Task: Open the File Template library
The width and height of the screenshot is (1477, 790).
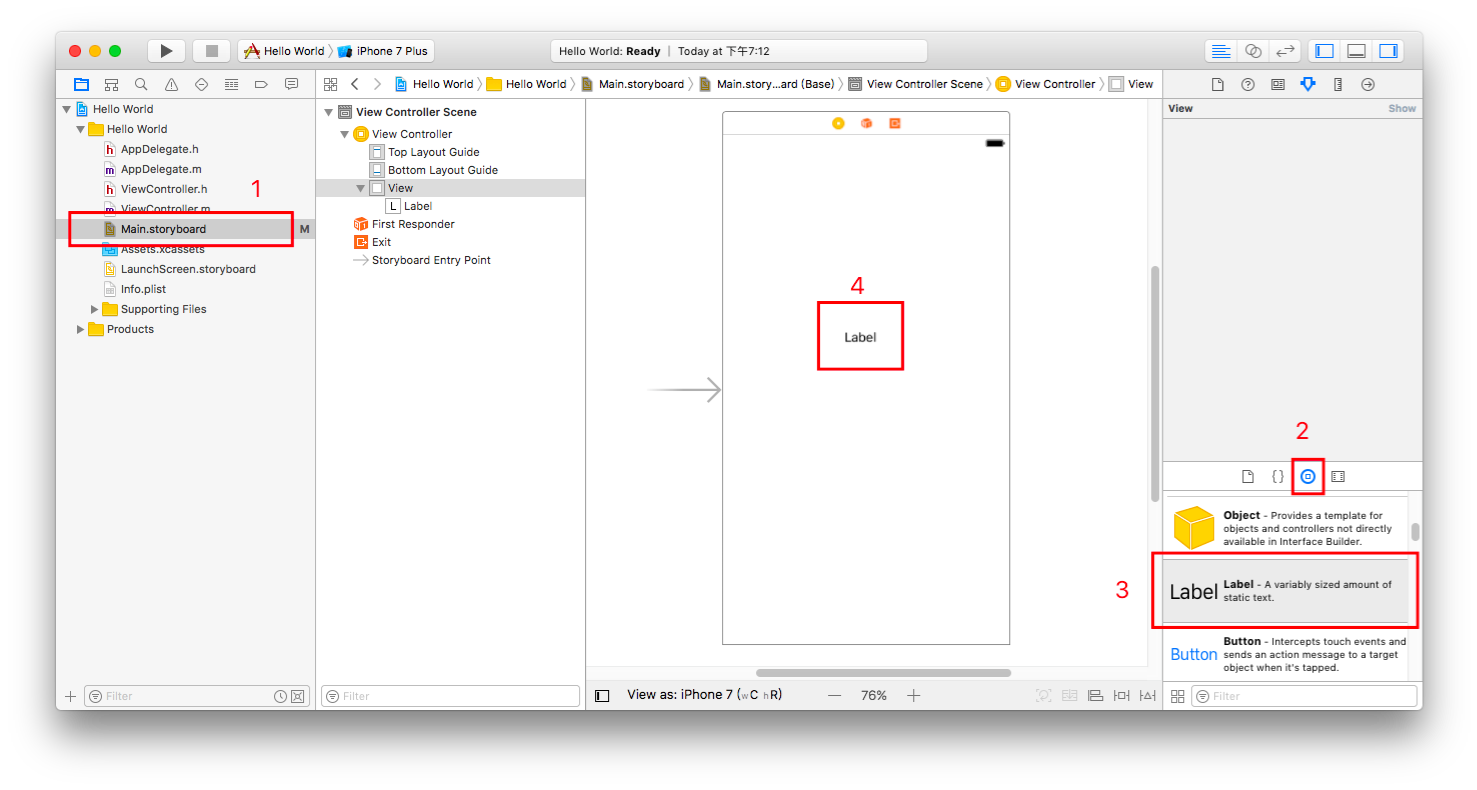Action: click(x=1247, y=476)
